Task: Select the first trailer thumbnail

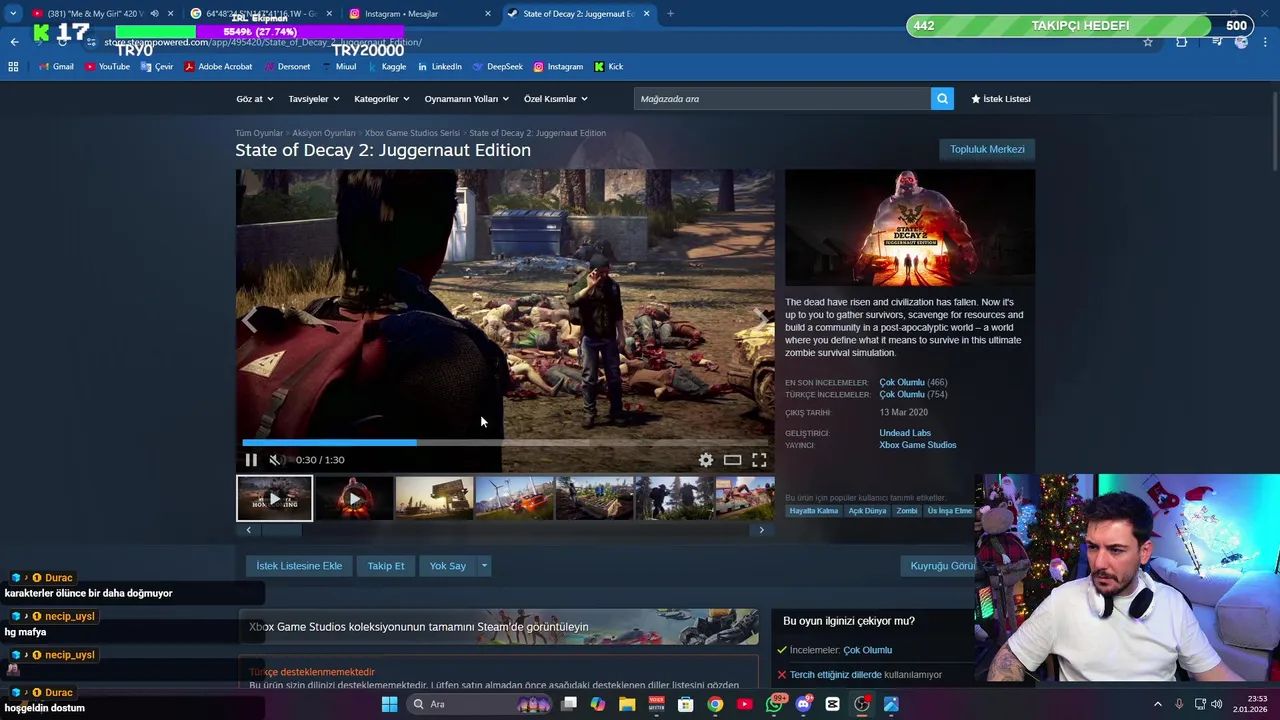Action: [x=274, y=498]
